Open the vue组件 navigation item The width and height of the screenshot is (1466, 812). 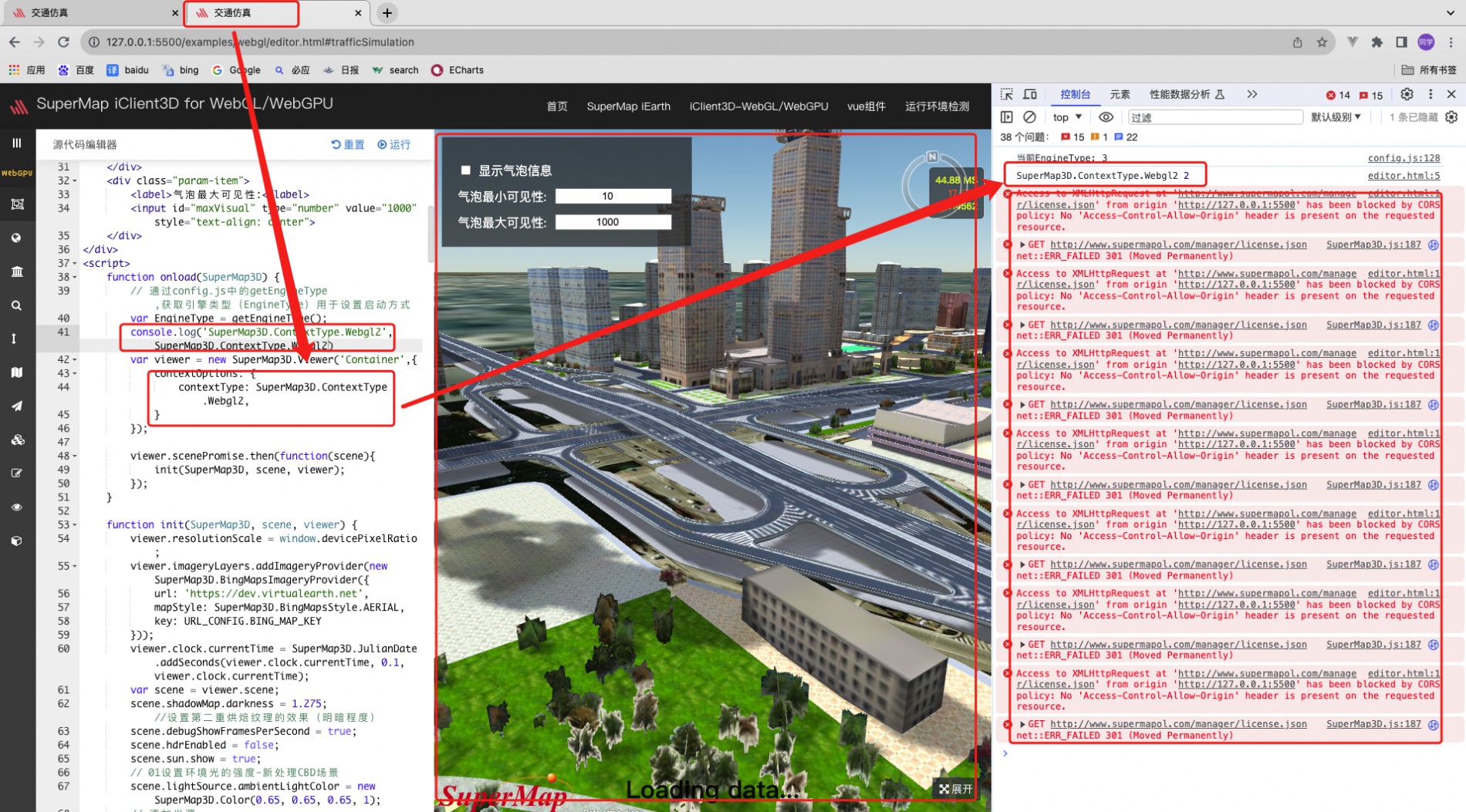866,106
